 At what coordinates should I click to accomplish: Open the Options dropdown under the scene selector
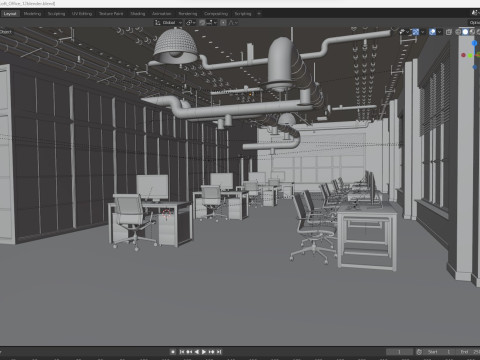tap(474, 23)
